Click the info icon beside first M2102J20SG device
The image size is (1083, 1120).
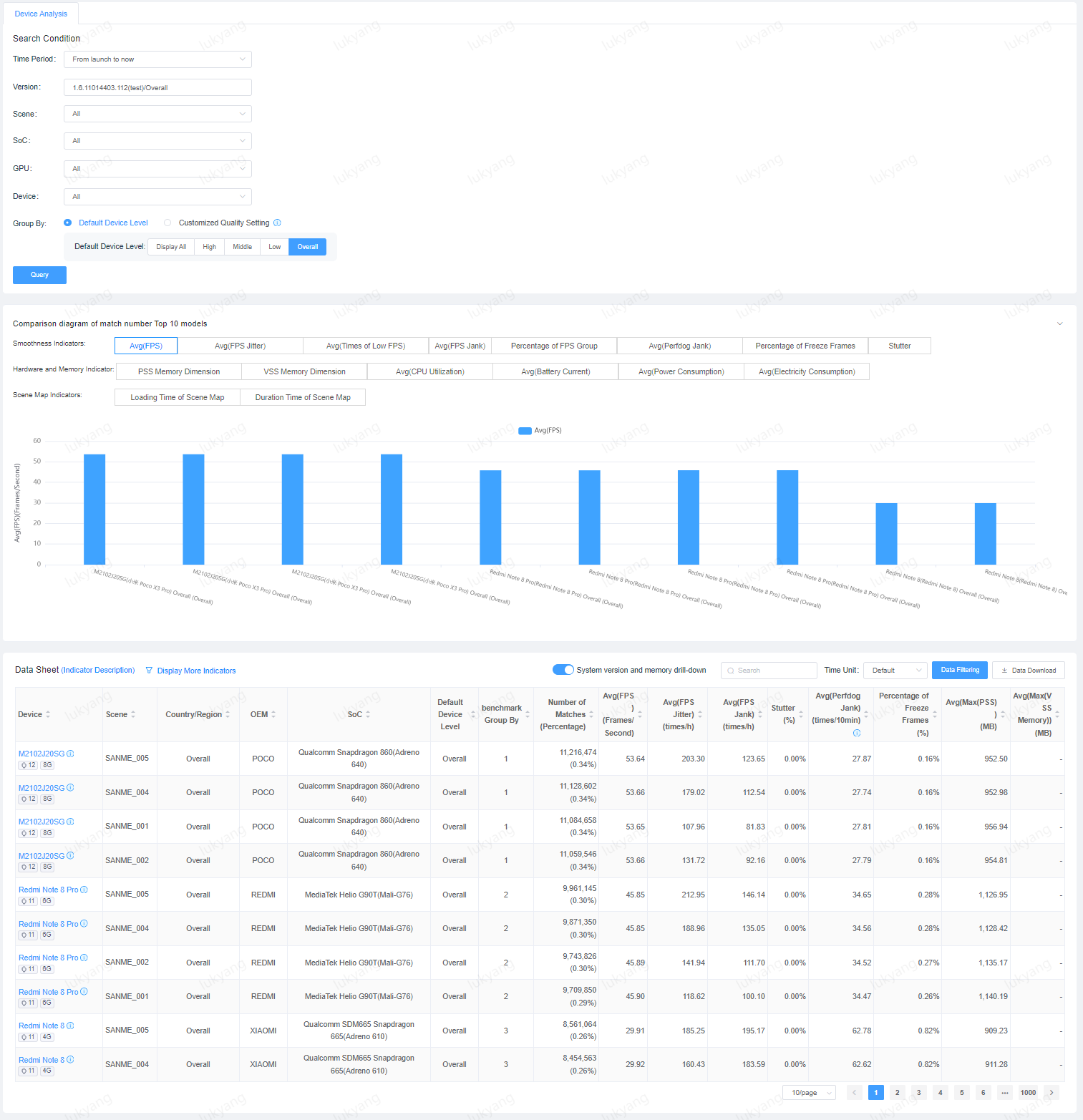point(70,754)
